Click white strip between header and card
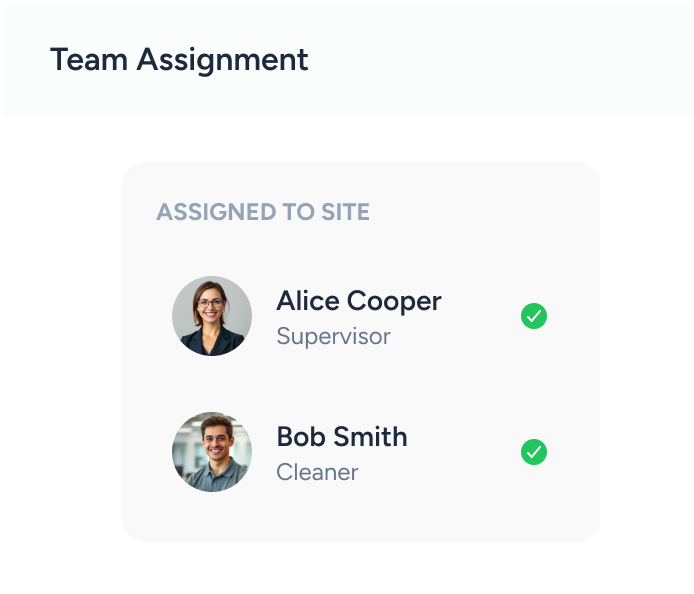 tap(360, 139)
